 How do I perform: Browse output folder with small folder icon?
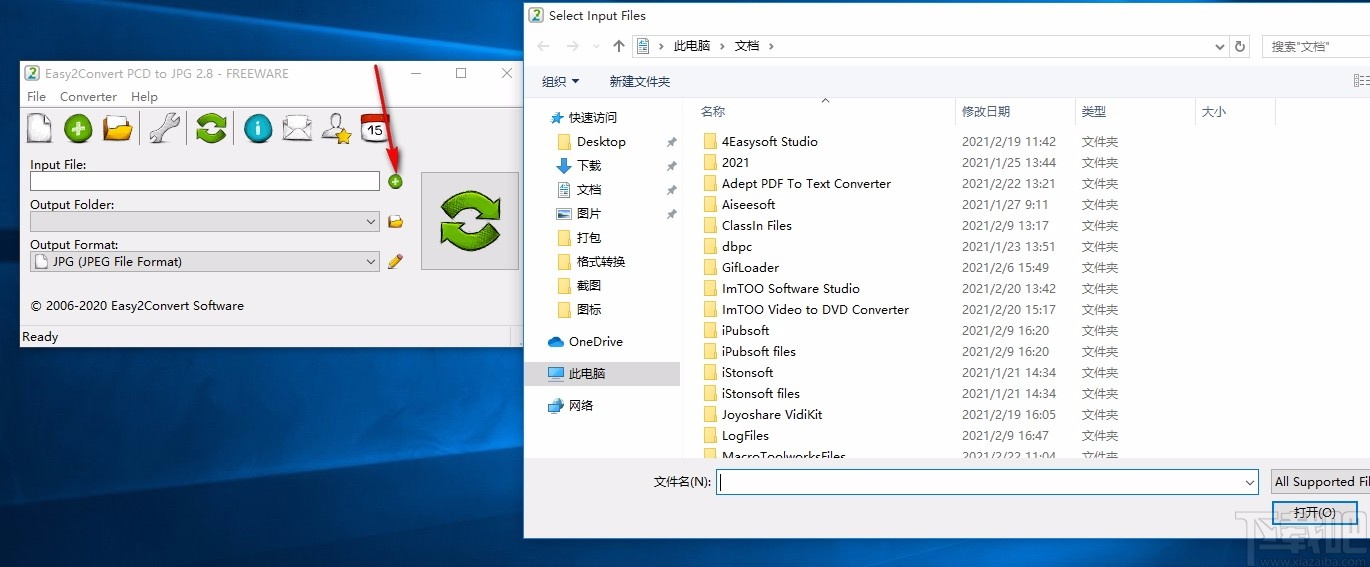[x=395, y=221]
